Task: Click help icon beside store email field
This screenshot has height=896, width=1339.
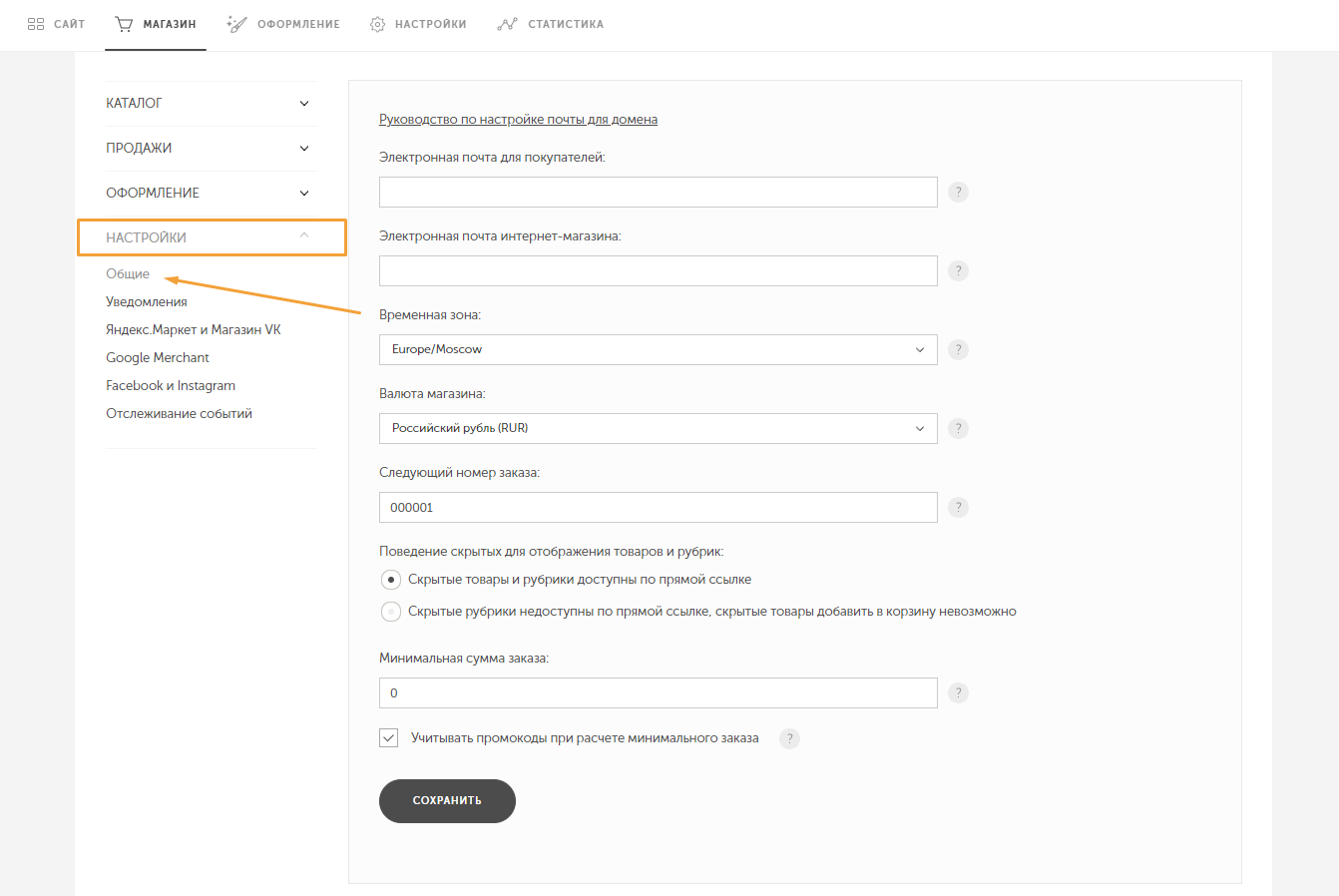Action: pyautogui.click(x=958, y=271)
